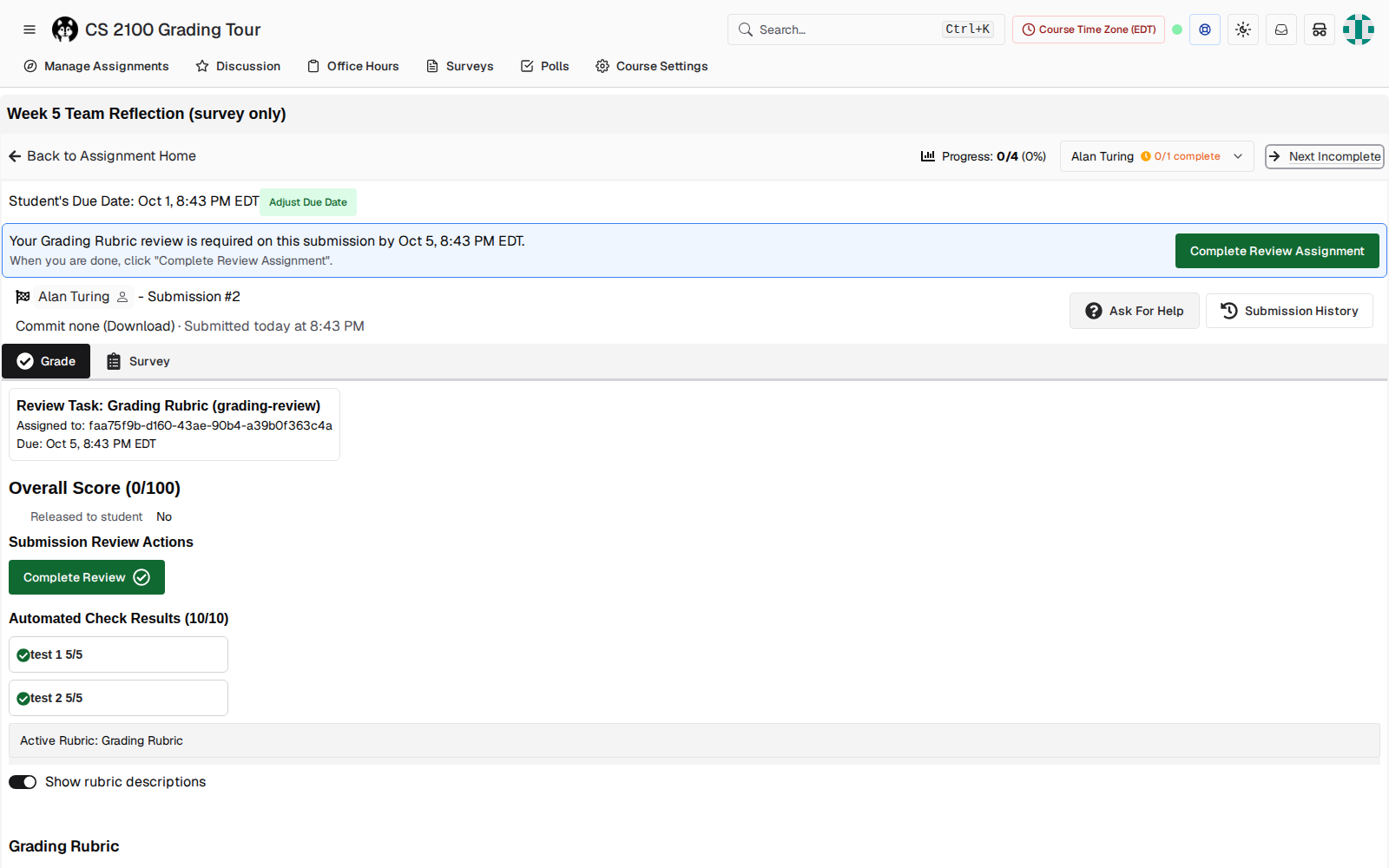1389x868 pixels.
Task: Toggle the light/dark theme icon
Action: coord(1243,30)
